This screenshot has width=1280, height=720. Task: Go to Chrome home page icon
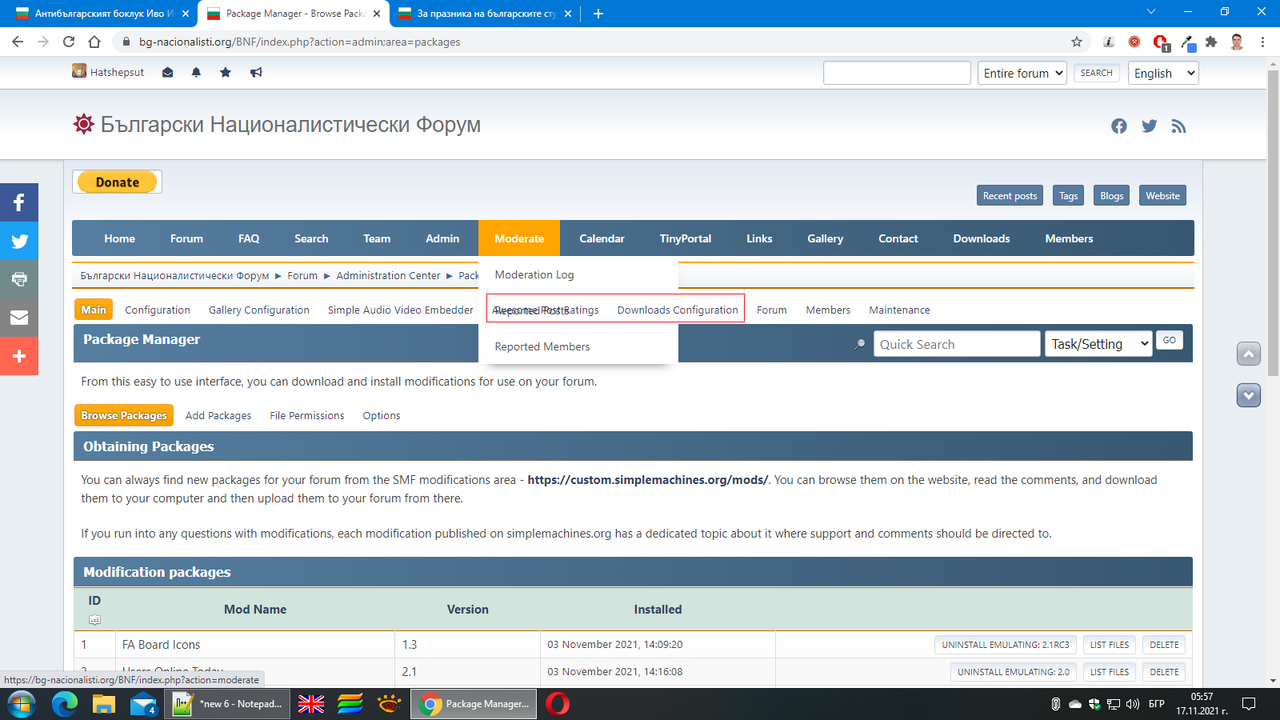94,42
